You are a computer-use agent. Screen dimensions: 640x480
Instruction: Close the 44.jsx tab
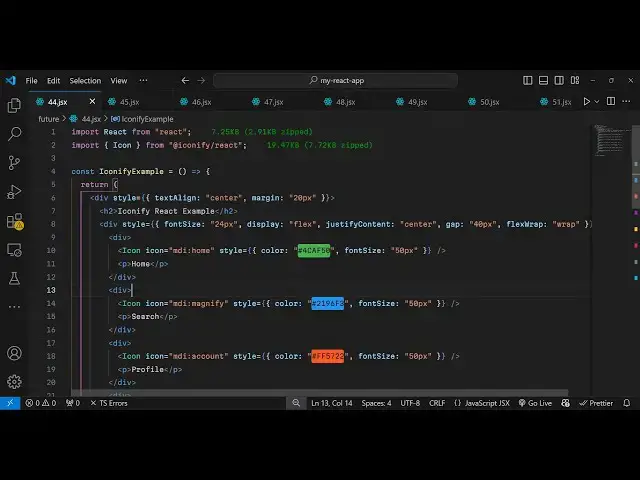point(92,101)
